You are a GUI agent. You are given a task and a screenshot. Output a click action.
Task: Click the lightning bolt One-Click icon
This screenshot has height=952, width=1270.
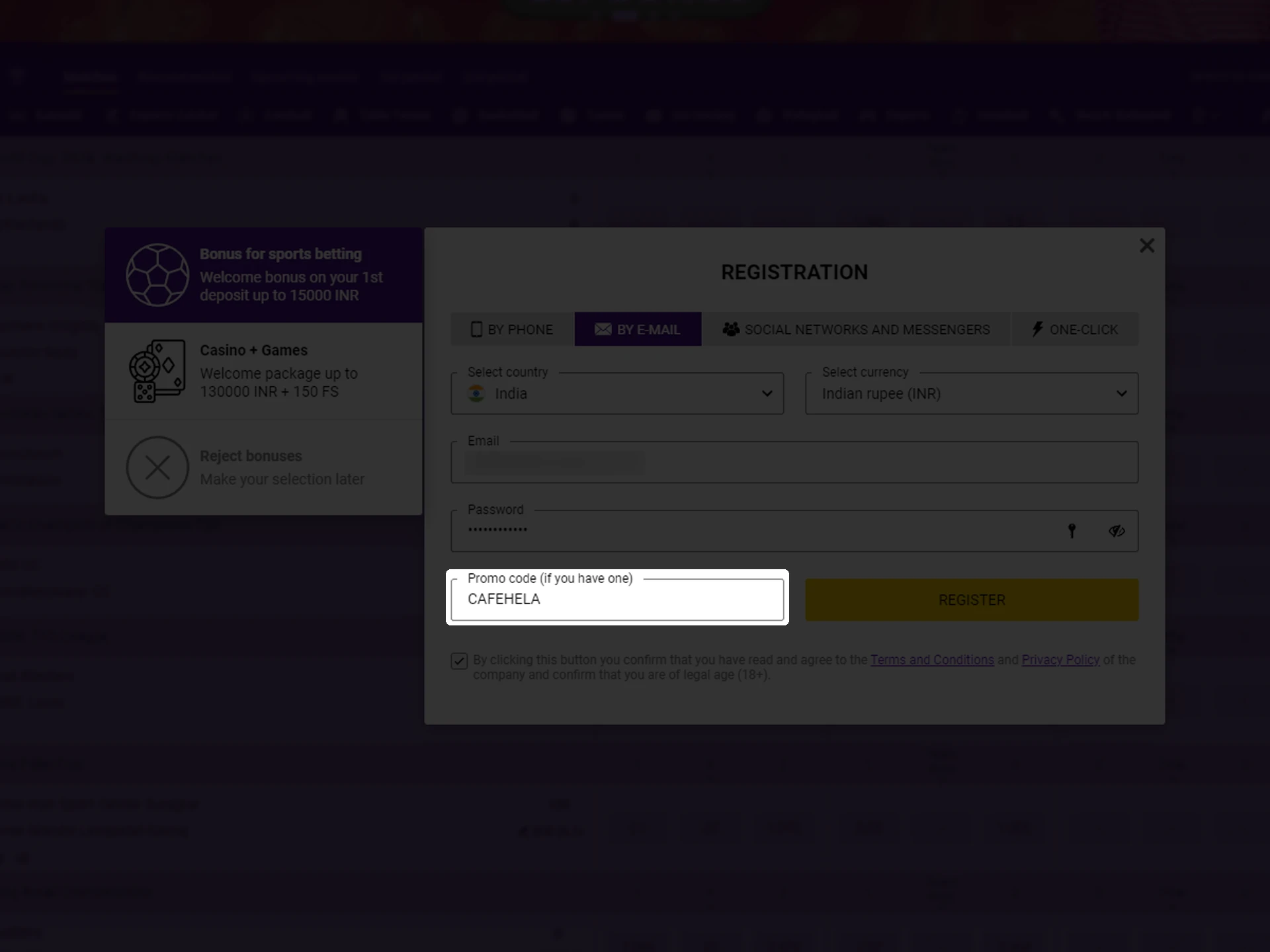pyautogui.click(x=1037, y=329)
